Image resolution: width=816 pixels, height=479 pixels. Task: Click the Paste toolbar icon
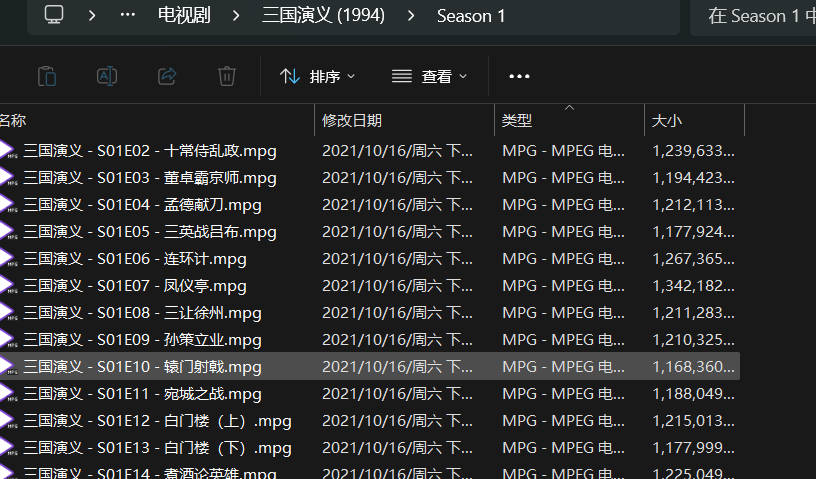tap(47, 77)
